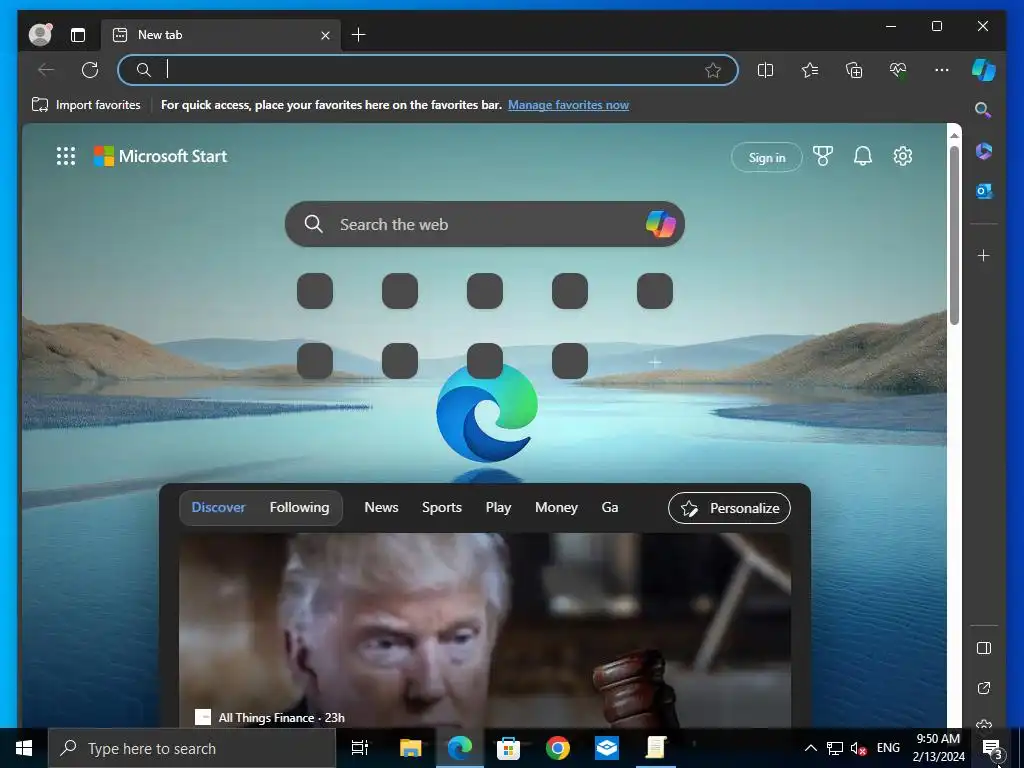The width and height of the screenshot is (1024, 768).
Task: Open the Edge profile avatar
Action: [x=40, y=35]
